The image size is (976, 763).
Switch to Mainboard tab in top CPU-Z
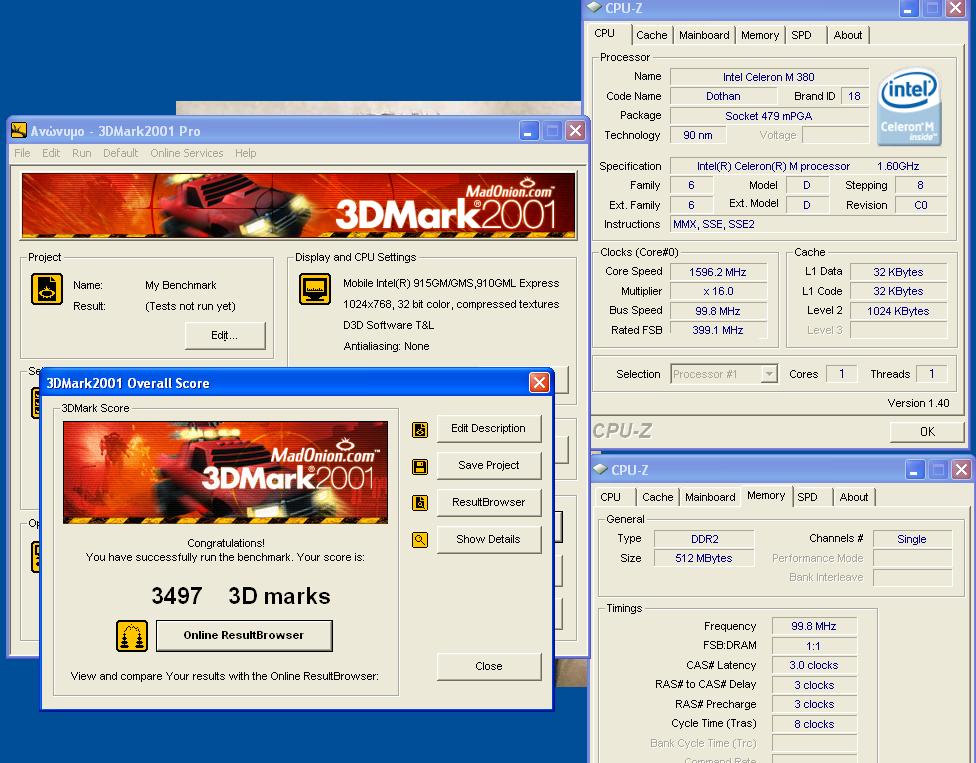704,35
